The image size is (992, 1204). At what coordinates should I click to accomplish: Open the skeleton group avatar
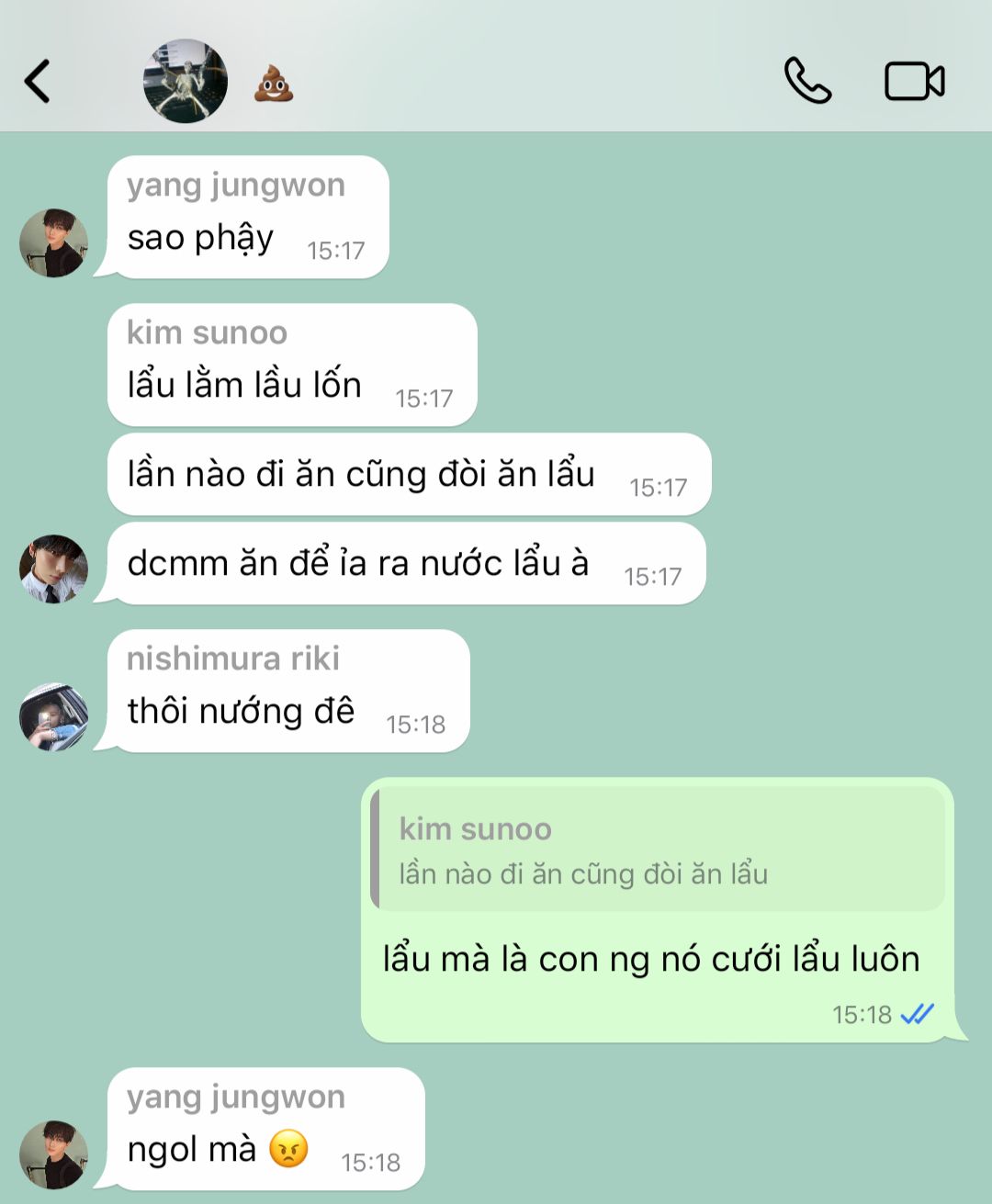186,81
